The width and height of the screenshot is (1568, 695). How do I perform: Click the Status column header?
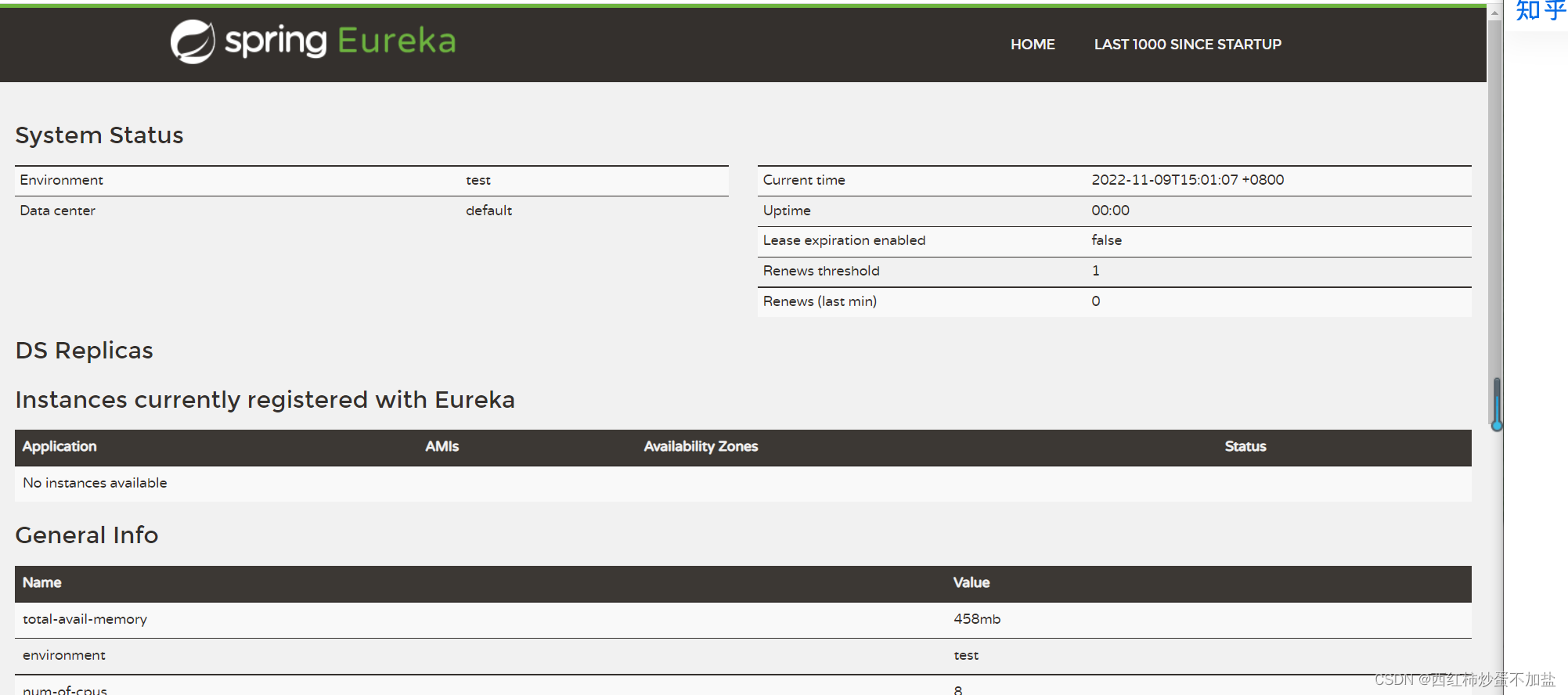click(x=1245, y=446)
